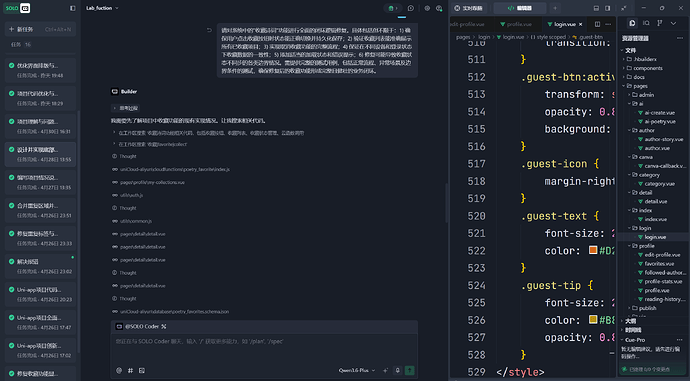Screen dimensions: 690x381
Task: Click the 新任务 new task button
Action: pyautogui.click(x=40, y=29)
